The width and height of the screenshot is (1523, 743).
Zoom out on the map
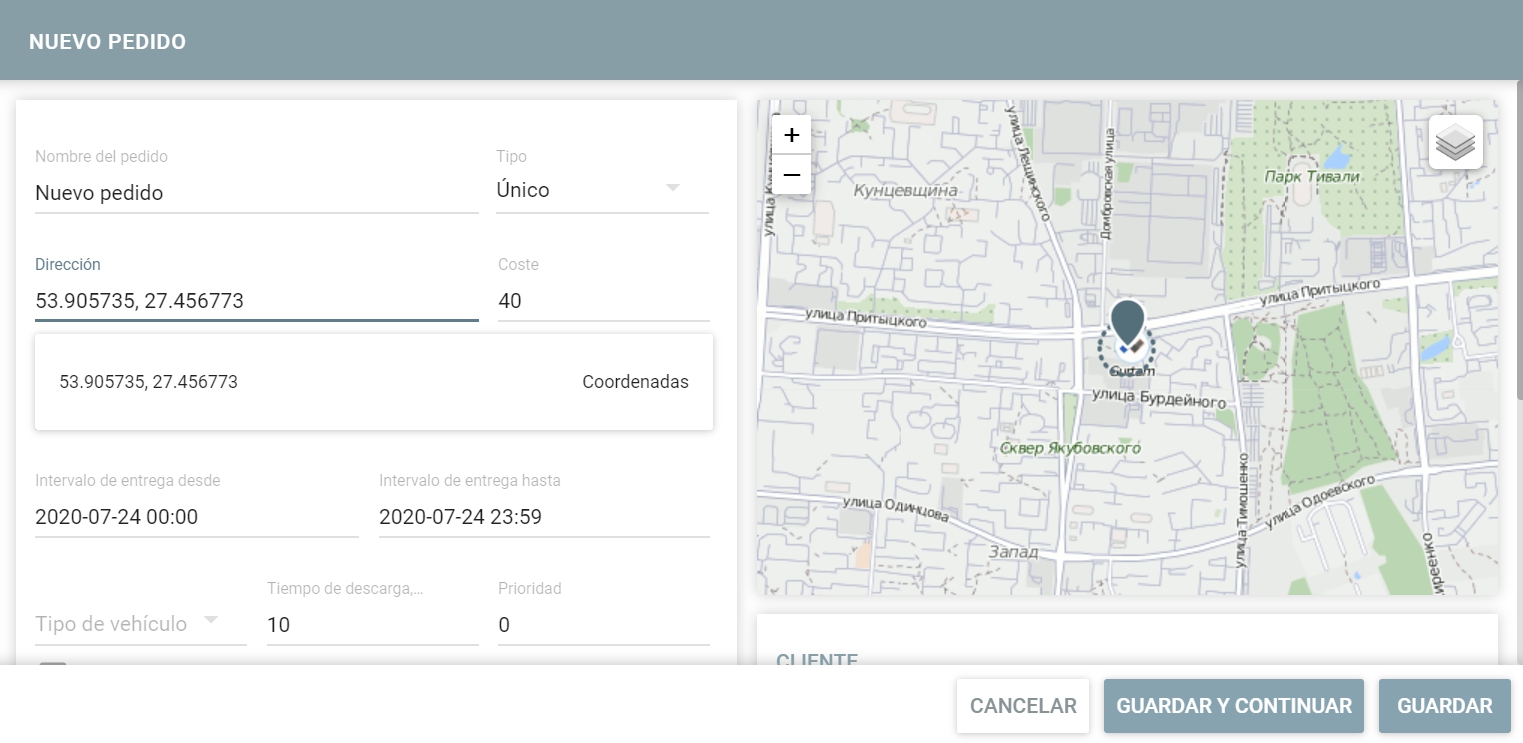(791, 175)
